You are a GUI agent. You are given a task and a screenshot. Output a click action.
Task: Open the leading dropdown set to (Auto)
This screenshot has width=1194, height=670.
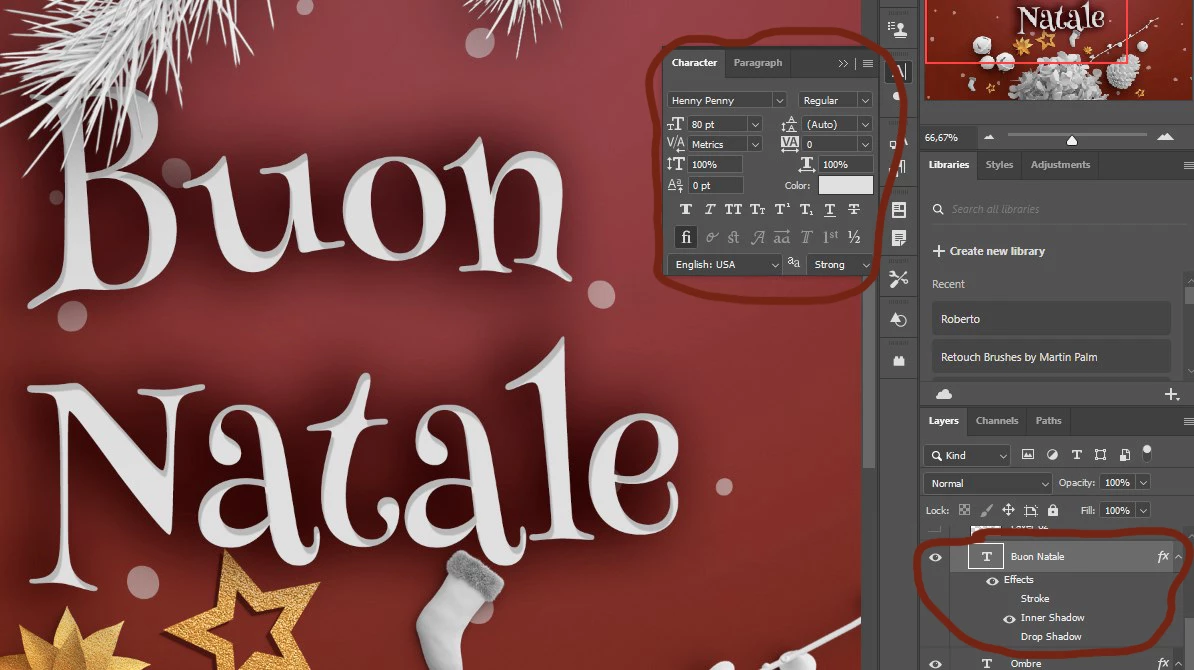tap(865, 124)
